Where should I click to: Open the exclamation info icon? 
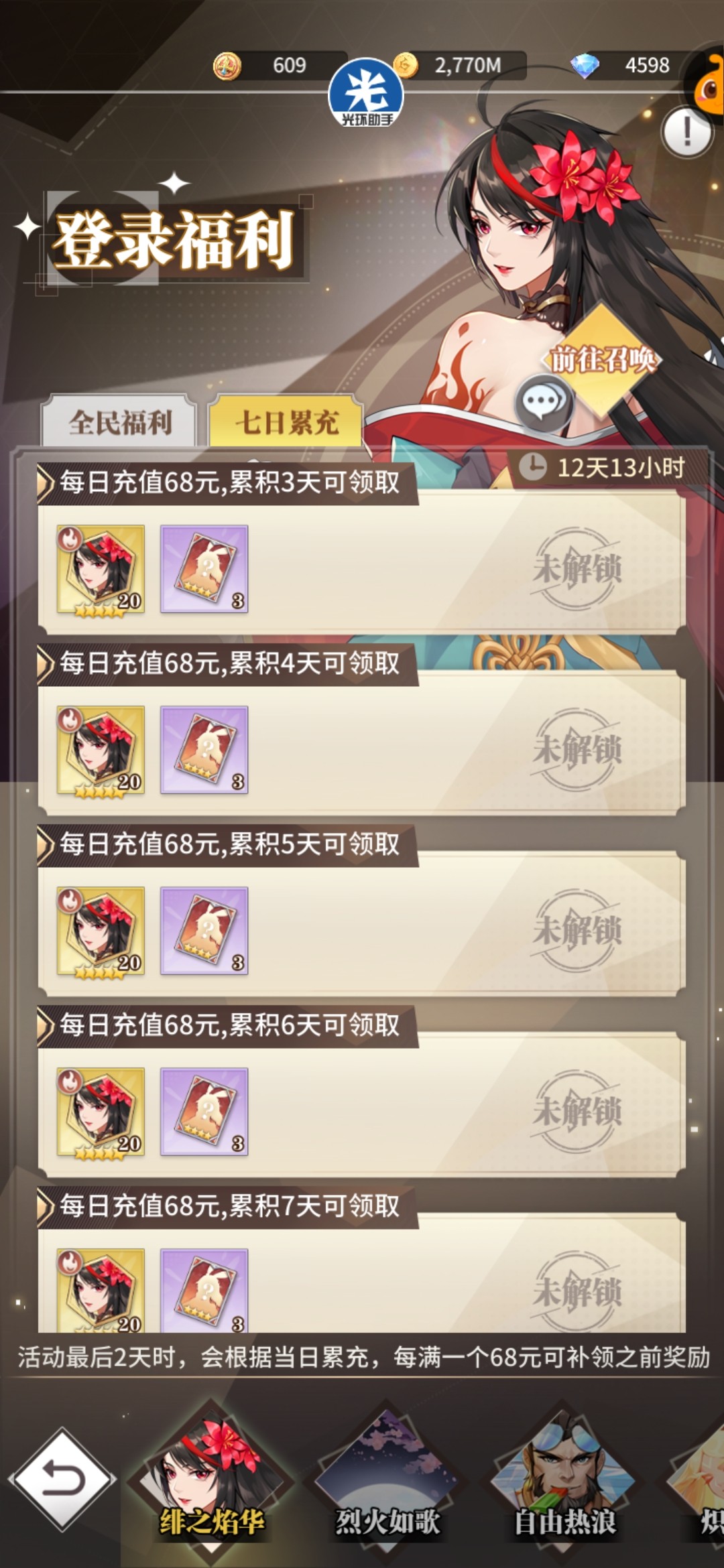(x=686, y=132)
